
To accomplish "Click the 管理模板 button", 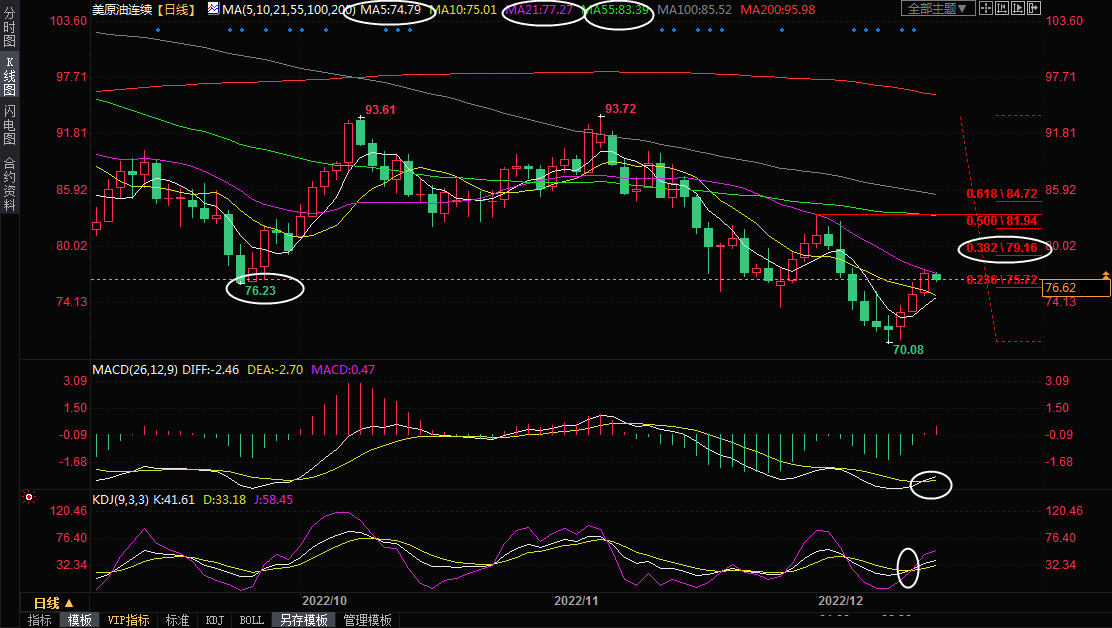I will pos(367,620).
